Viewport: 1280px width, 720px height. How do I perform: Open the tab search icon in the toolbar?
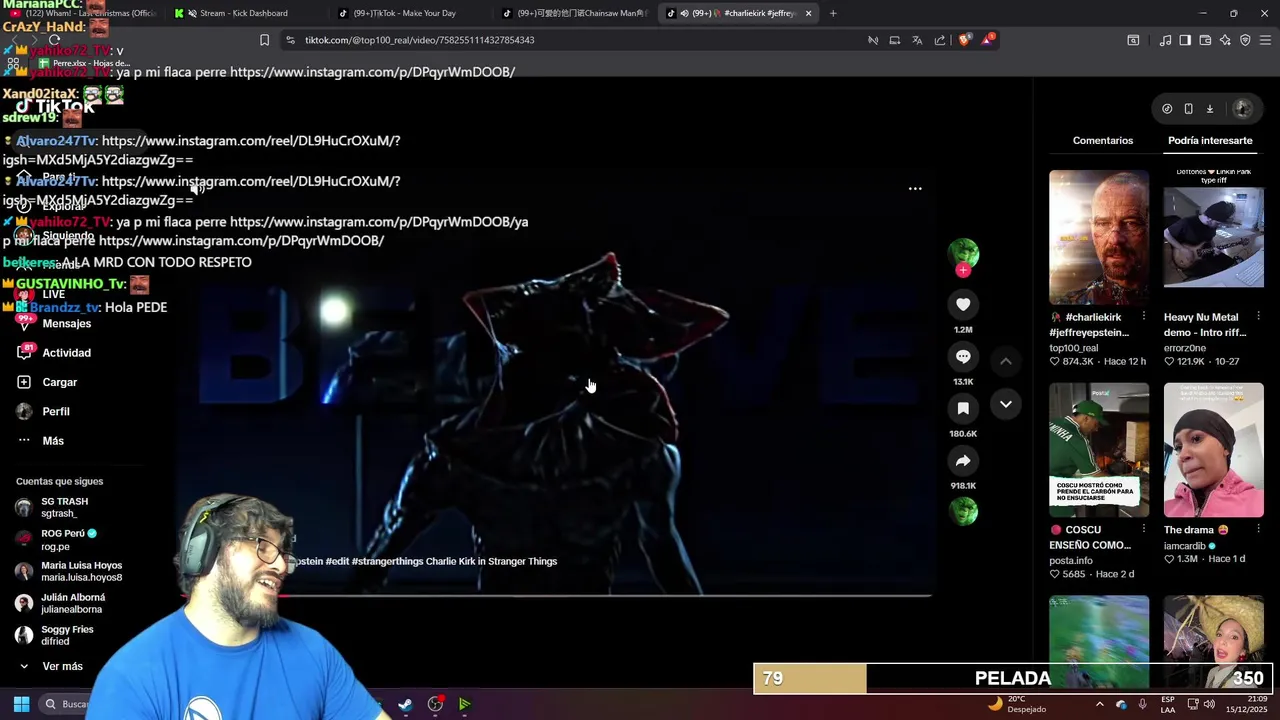1133,40
